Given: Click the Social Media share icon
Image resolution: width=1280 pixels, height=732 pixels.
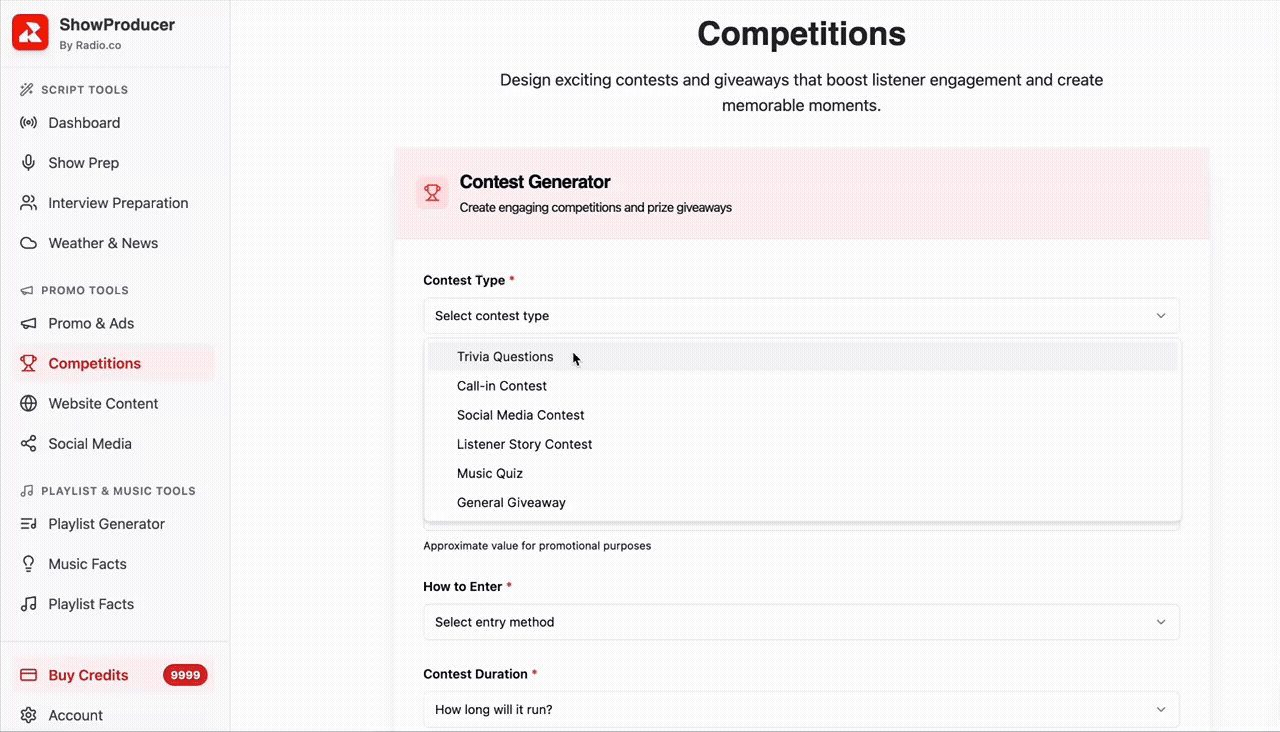Looking at the screenshot, I should (x=29, y=444).
